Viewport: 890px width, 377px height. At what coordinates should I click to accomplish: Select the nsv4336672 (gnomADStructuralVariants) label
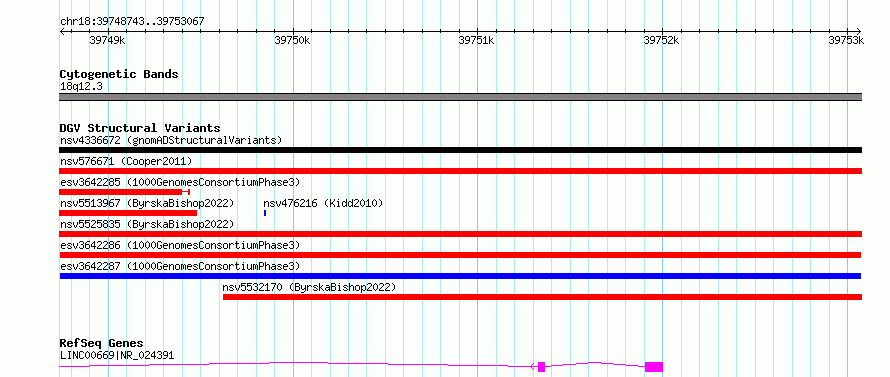(x=171, y=140)
